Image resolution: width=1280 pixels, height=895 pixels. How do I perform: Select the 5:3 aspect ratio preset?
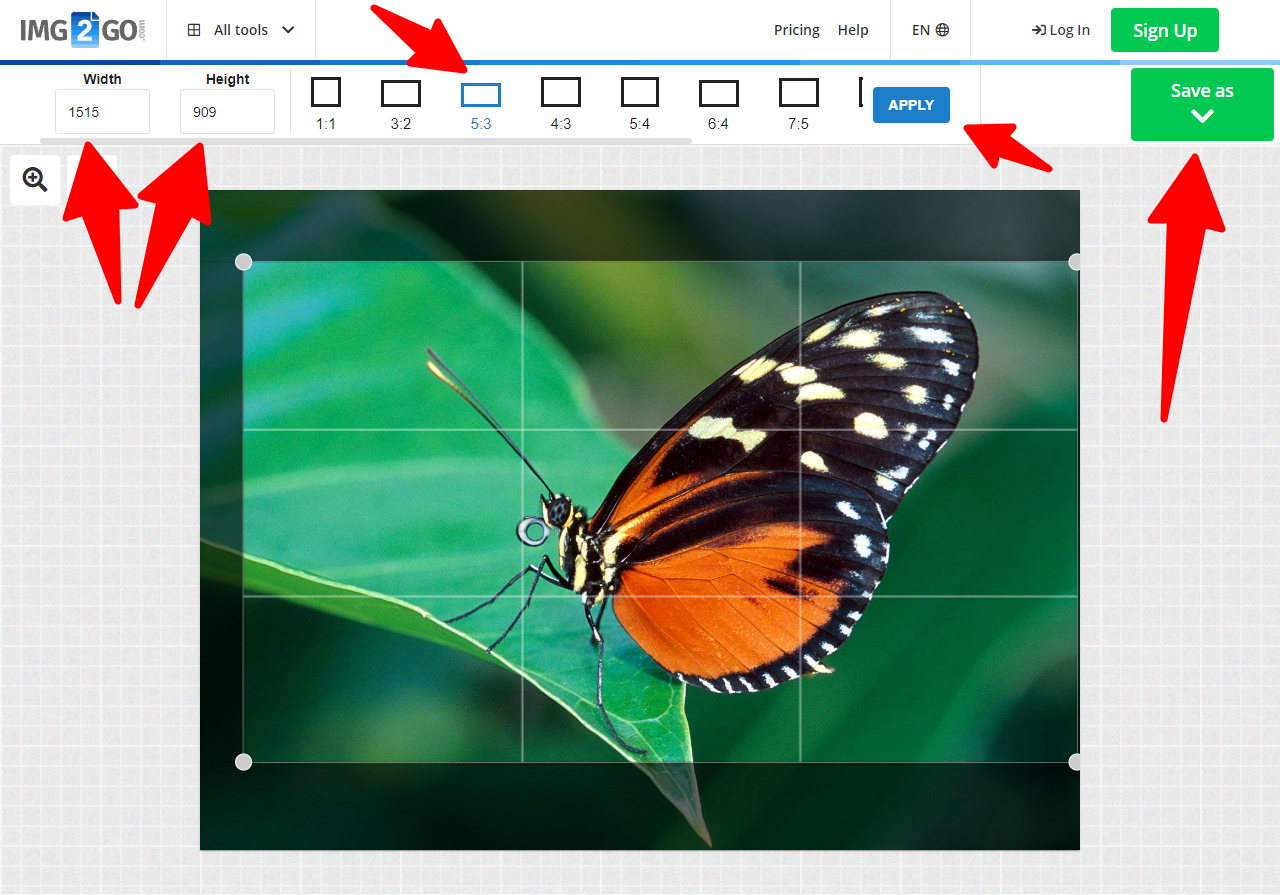click(x=480, y=95)
